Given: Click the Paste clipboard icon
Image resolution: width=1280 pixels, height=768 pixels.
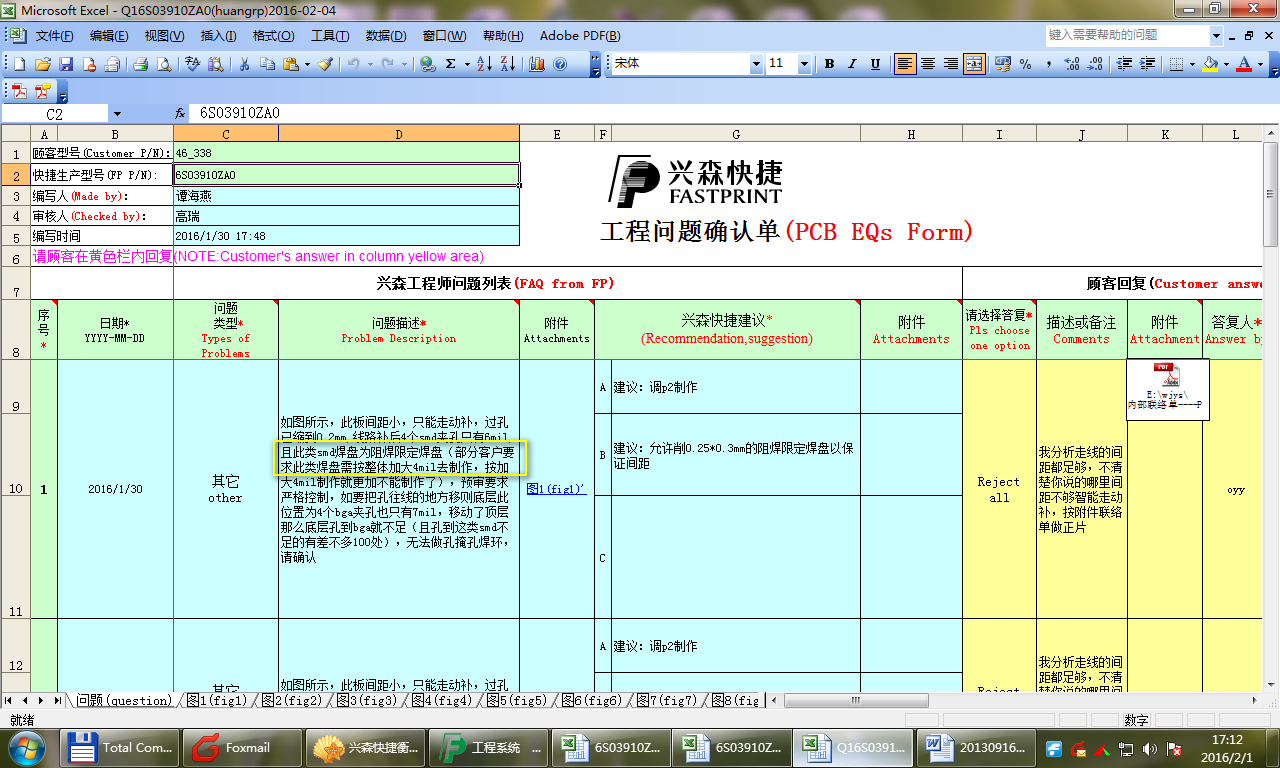Looking at the screenshot, I should (x=290, y=64).
